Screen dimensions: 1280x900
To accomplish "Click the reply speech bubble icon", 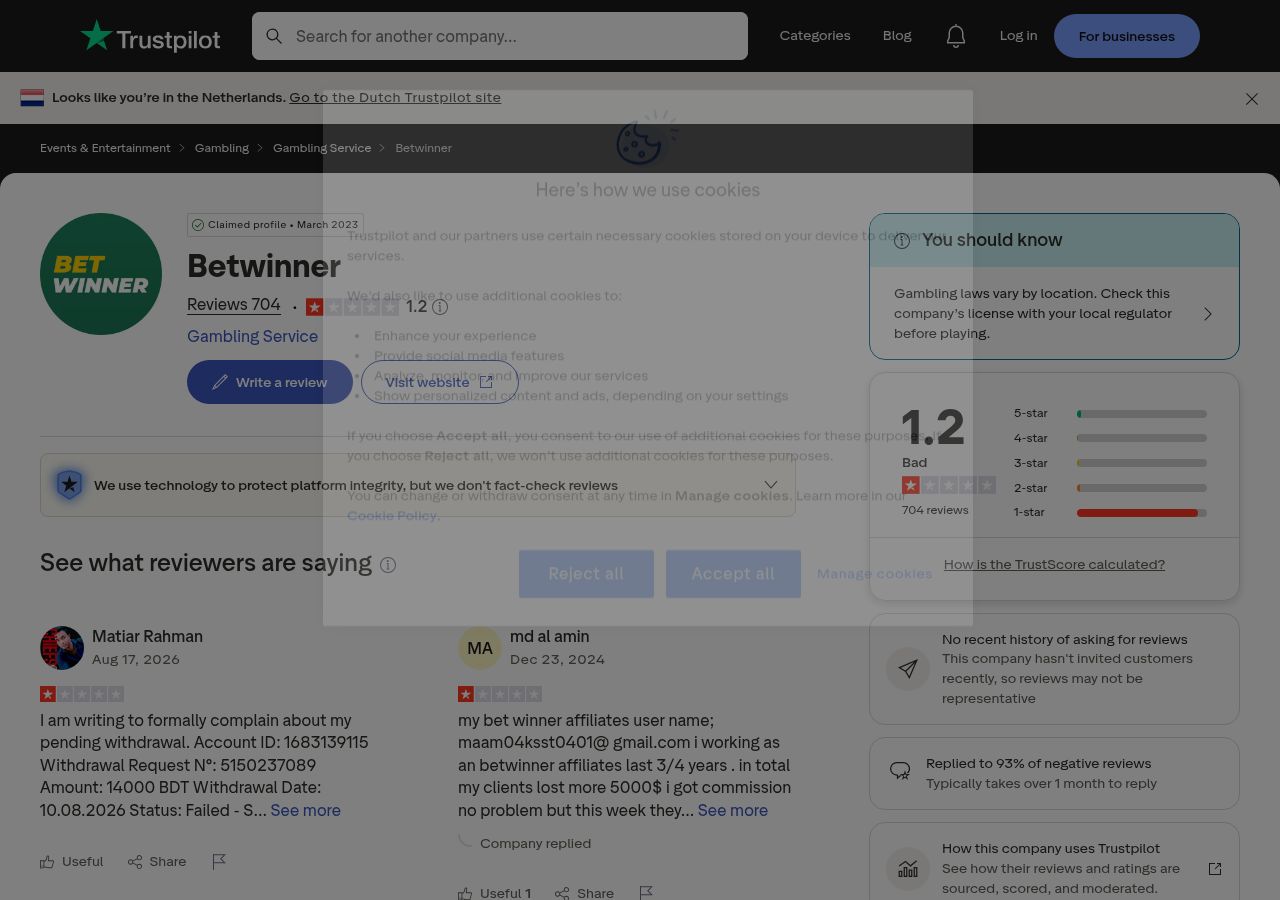I will (900, 771).
